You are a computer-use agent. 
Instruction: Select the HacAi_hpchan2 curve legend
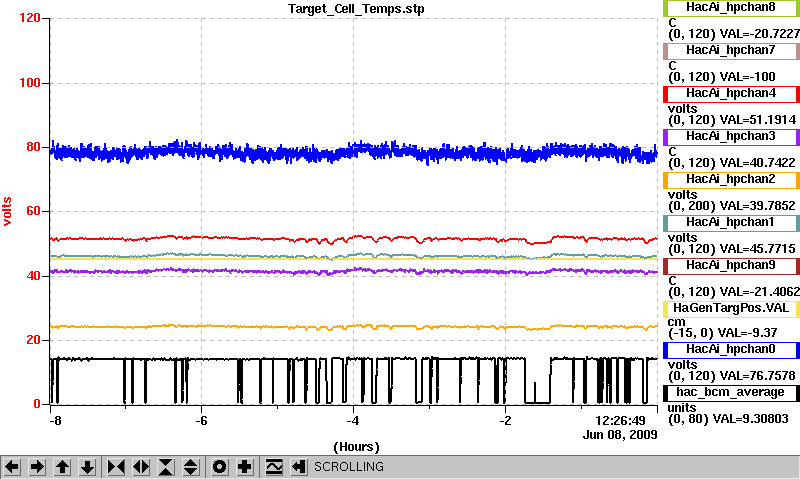[731, 180]
